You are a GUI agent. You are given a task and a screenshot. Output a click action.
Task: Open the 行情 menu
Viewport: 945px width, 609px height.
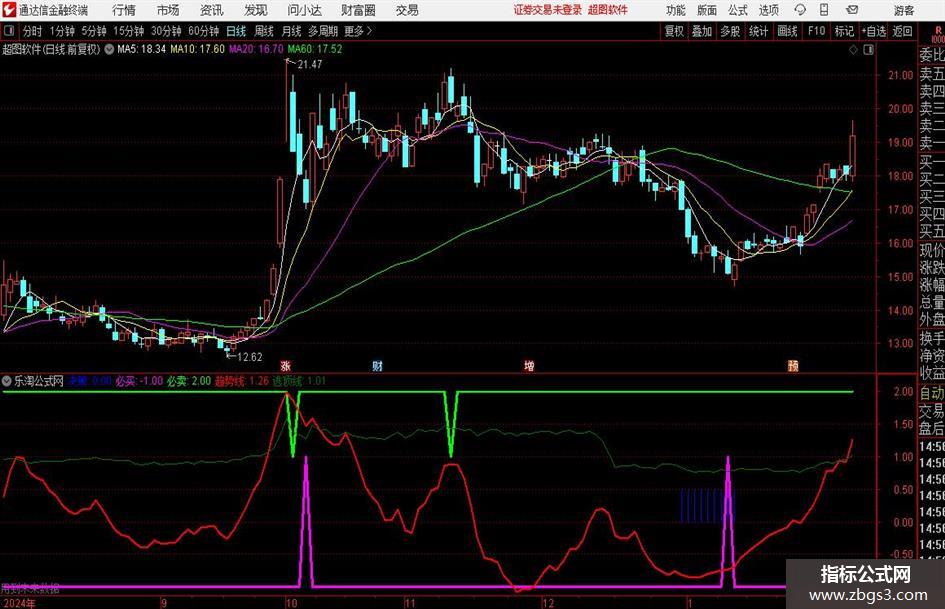(x=124, y=10)
